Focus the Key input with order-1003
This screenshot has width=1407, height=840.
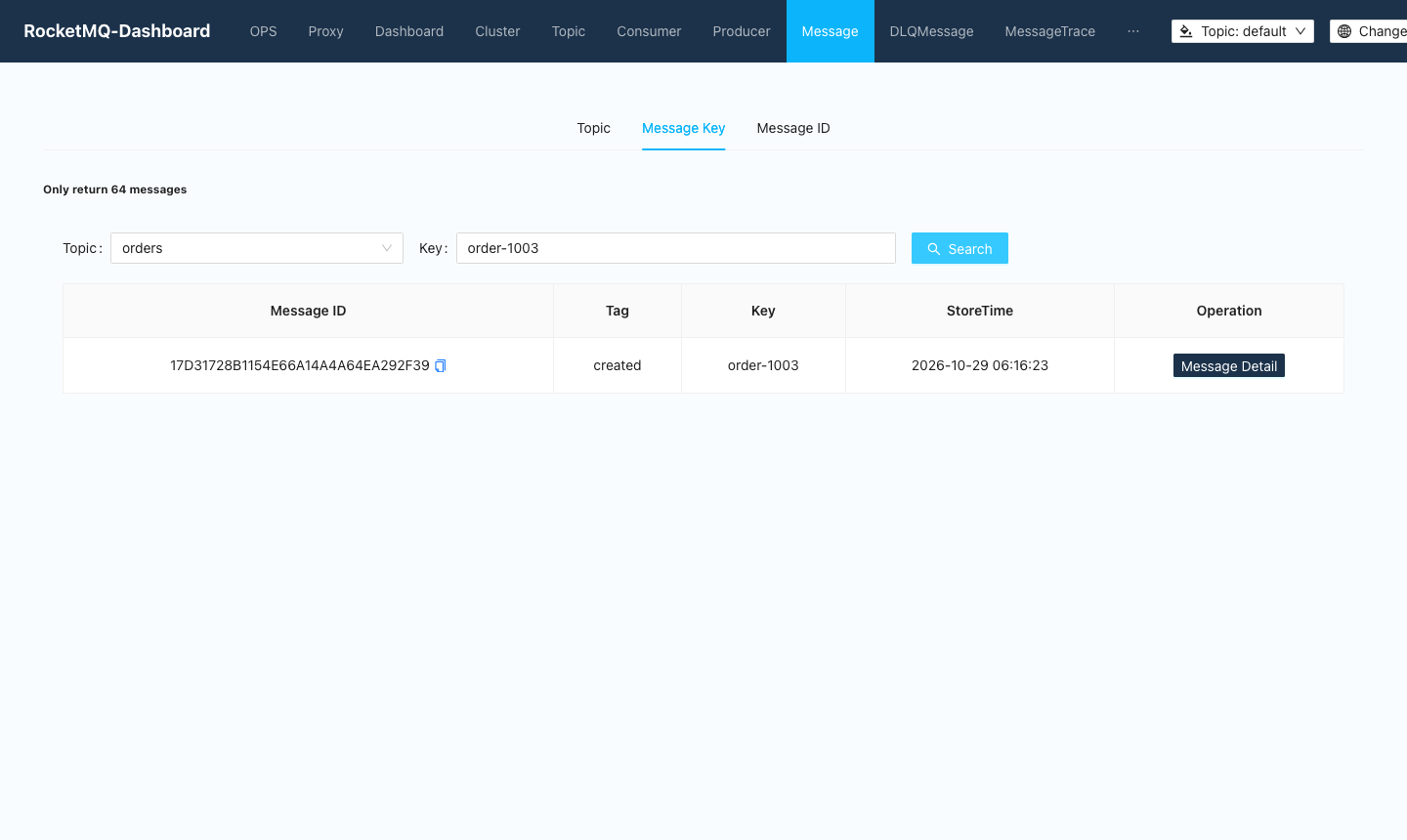click(676, 248)
